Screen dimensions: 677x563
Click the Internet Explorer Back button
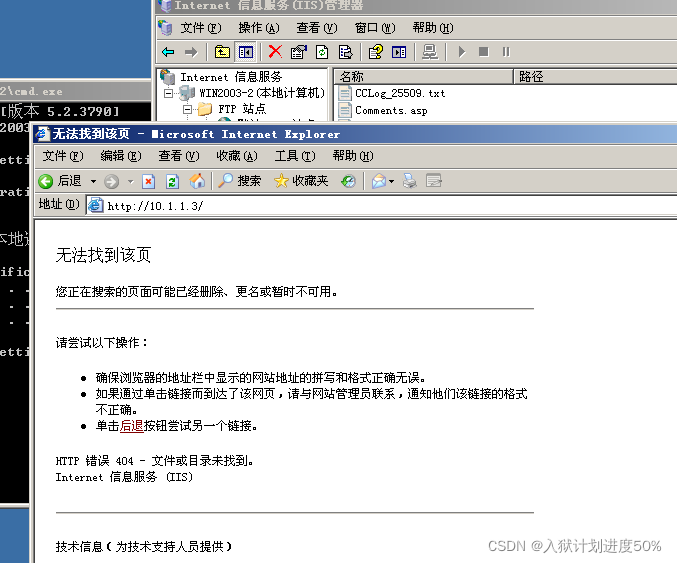point(60,181)
